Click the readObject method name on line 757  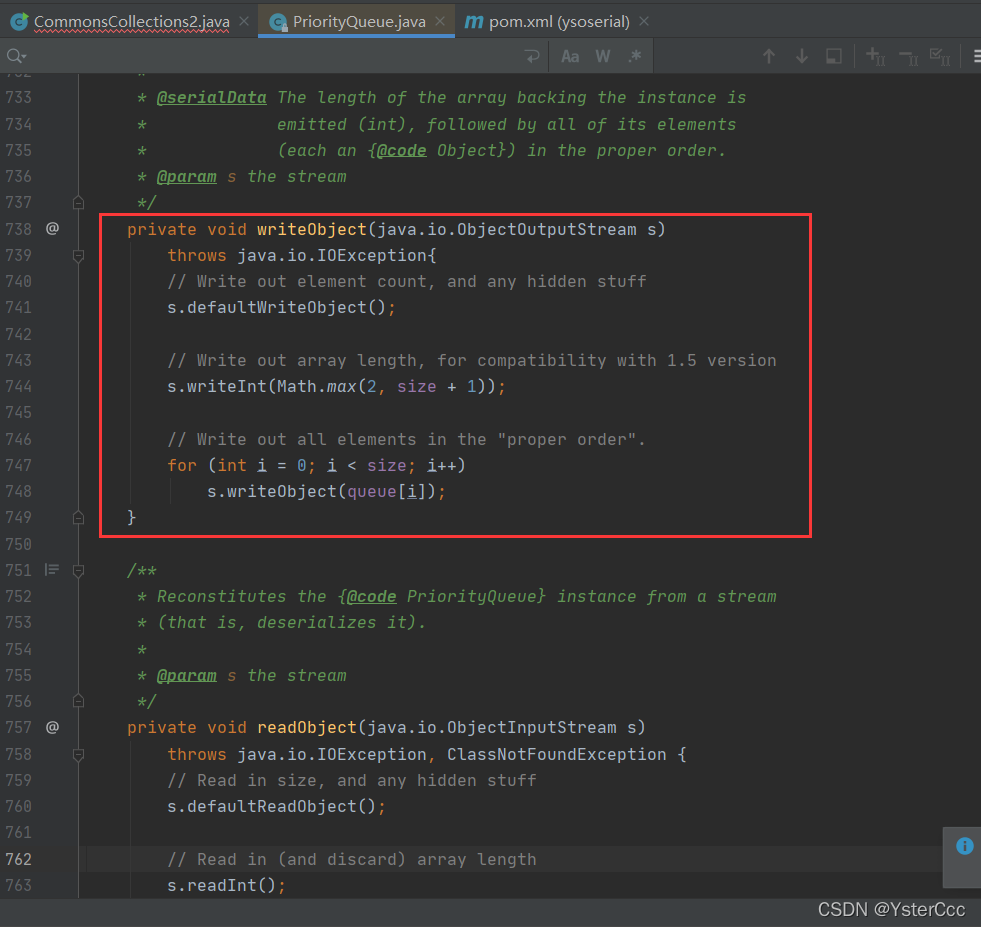pos(307,727)
